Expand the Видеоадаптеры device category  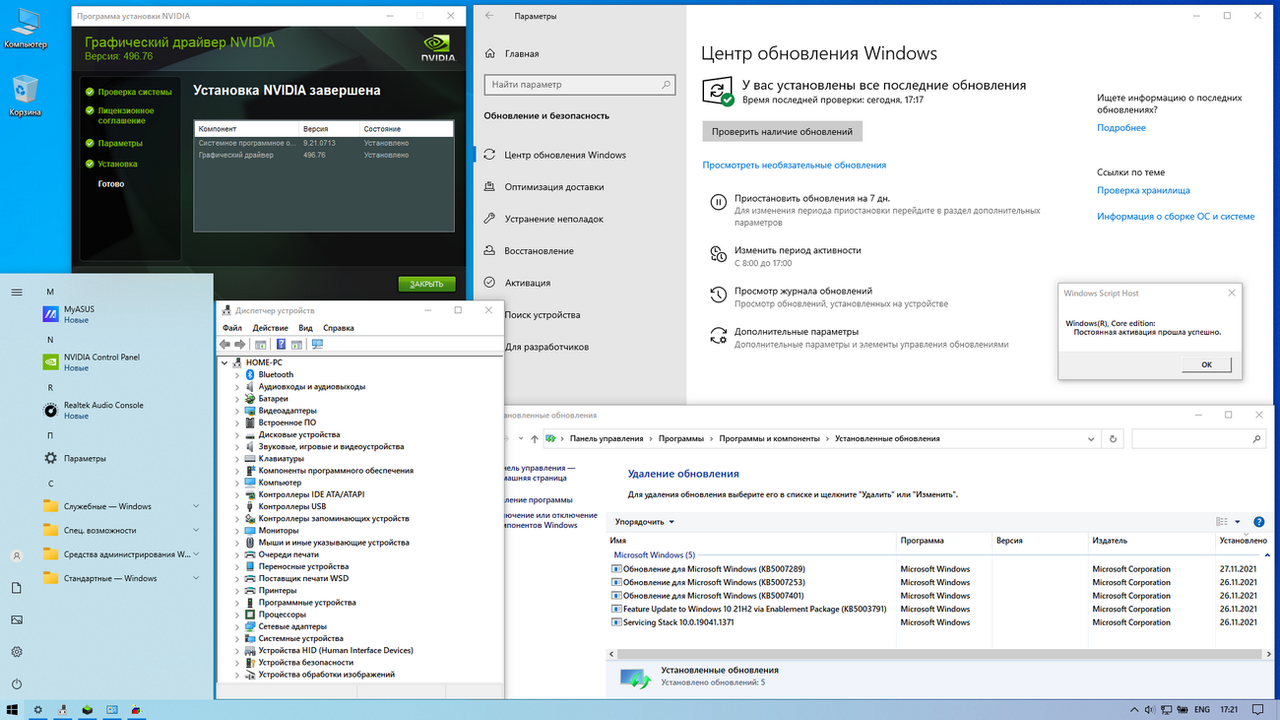click(237, 411)
